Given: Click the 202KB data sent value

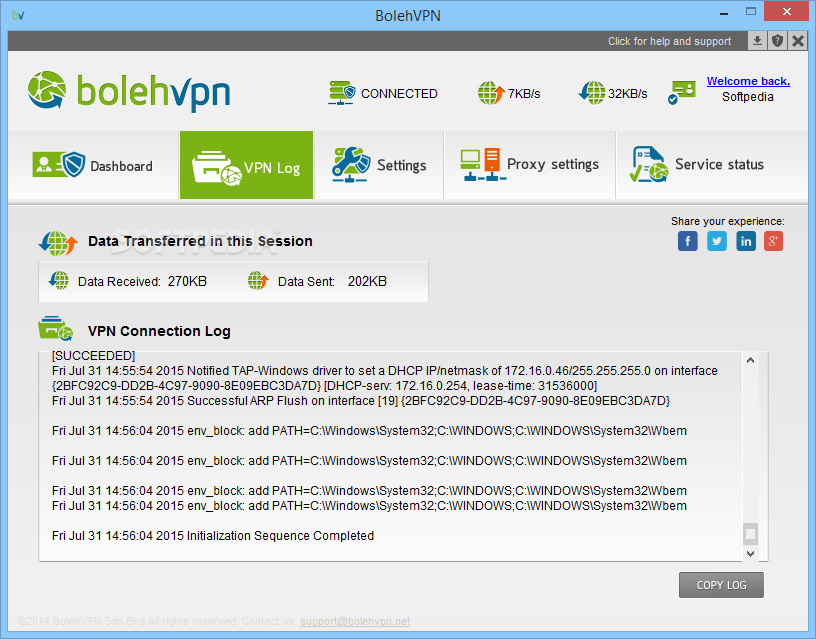Looking at the screenshot, I should [367, 282].
